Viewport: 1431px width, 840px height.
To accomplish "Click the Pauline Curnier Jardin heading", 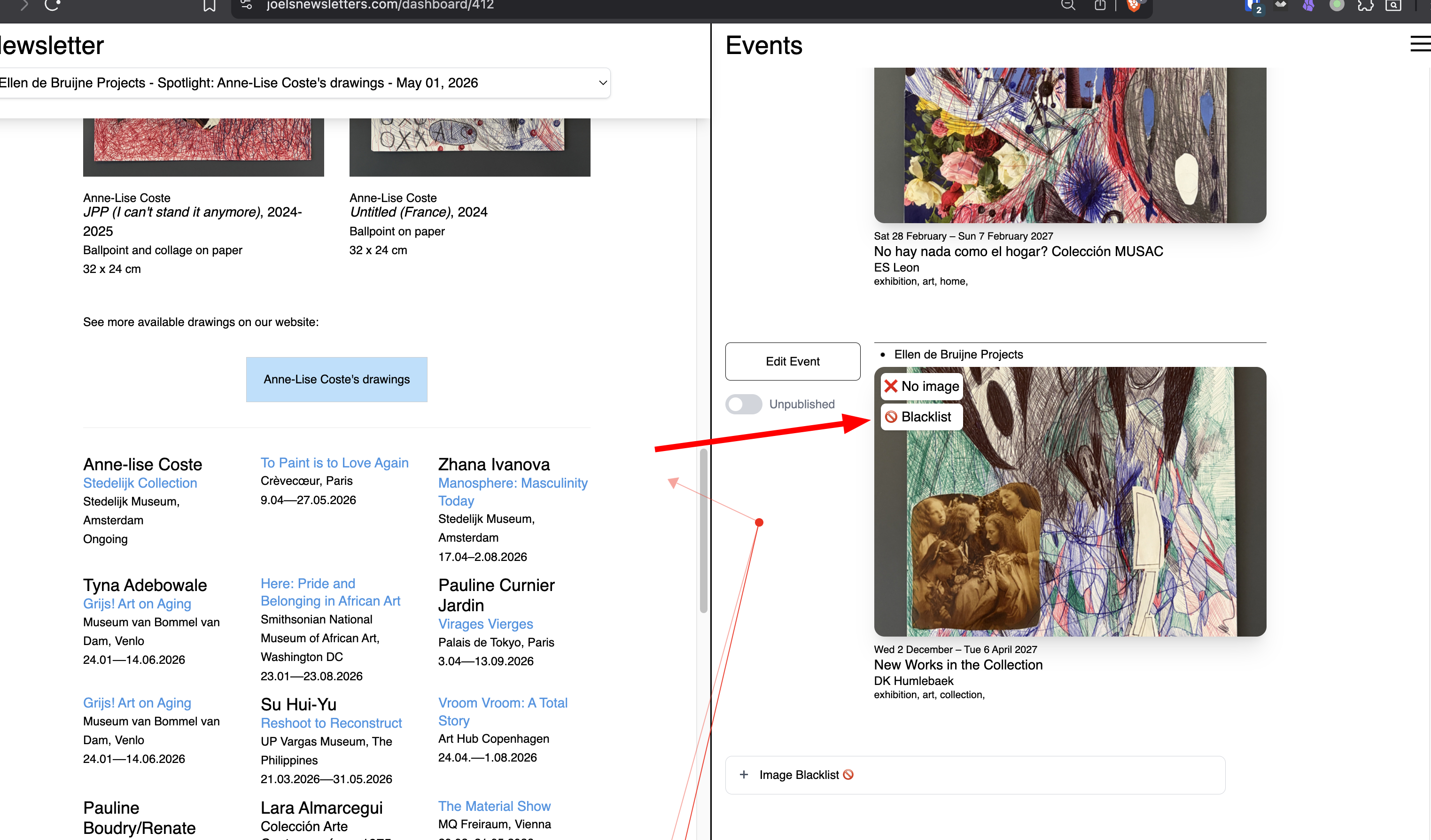I will click(x=496, y=595).
